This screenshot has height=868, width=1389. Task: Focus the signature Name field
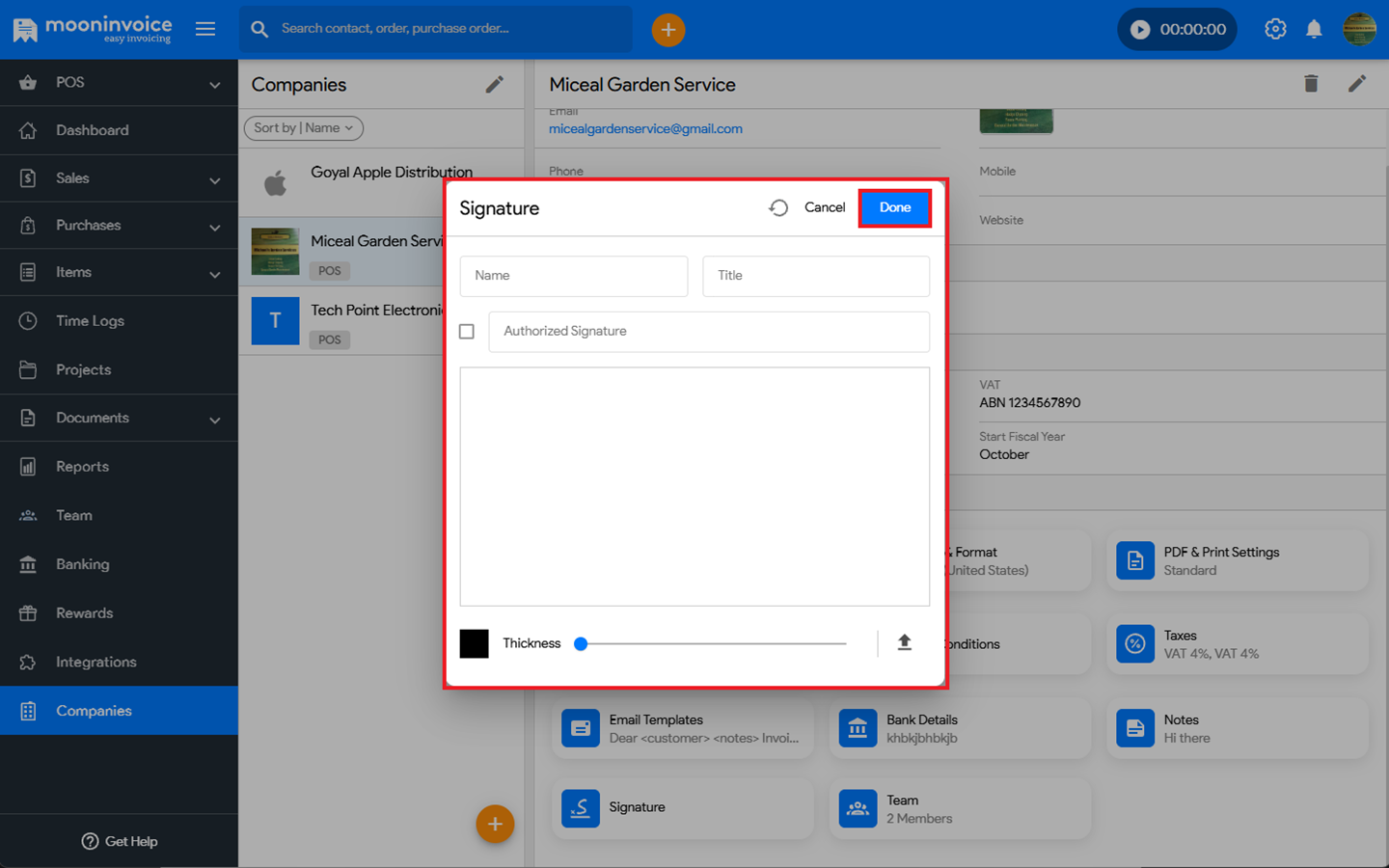tap(573, 276)
